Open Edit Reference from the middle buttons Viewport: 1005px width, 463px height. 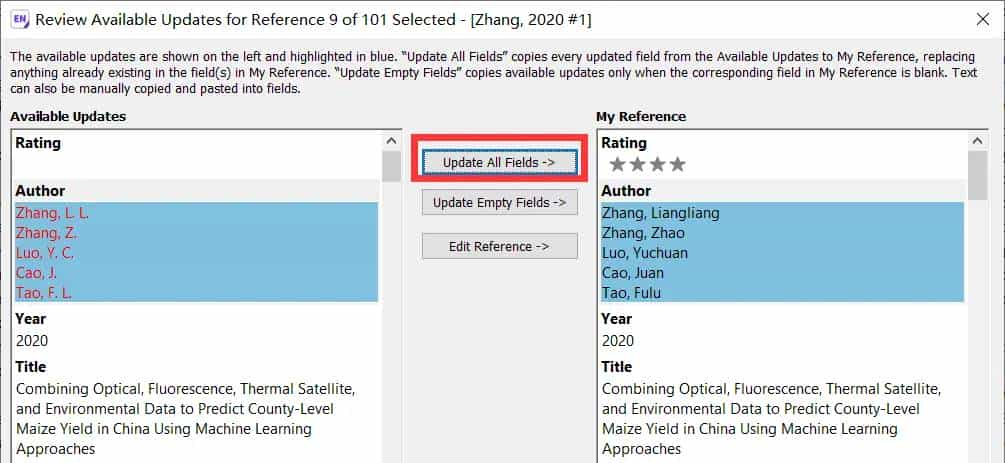coord(499,246)
